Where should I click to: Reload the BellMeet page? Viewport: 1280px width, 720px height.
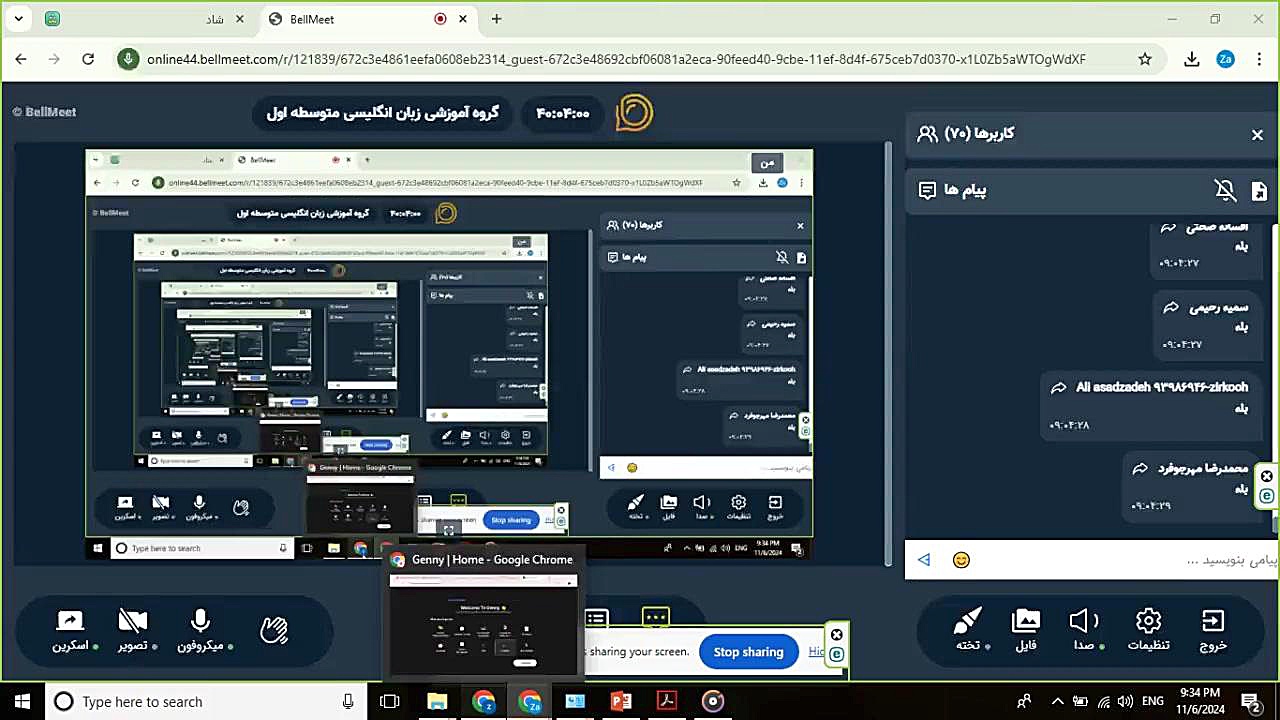point(88,60)
